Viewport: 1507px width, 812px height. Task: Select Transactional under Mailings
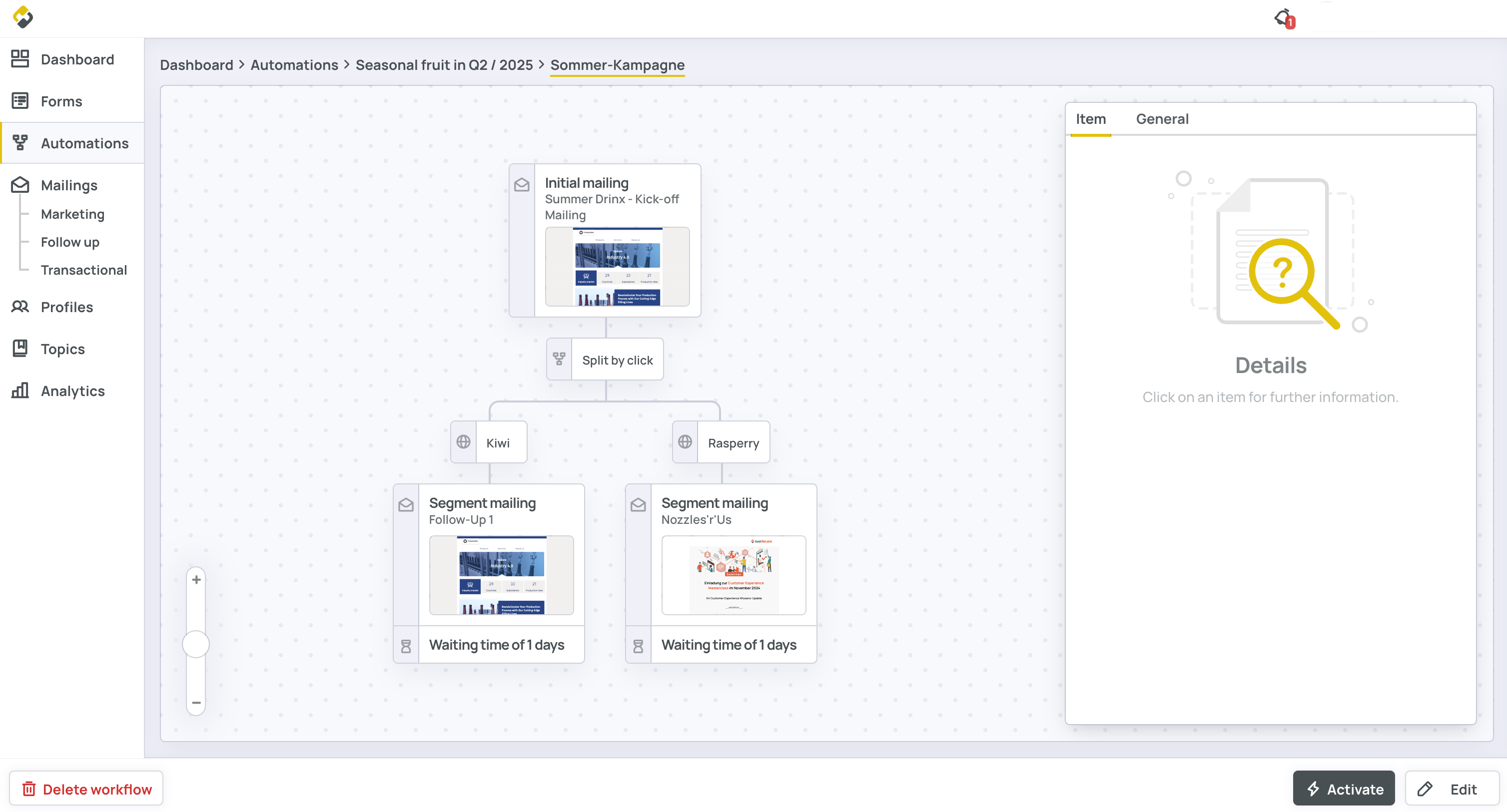pos(83,270)
